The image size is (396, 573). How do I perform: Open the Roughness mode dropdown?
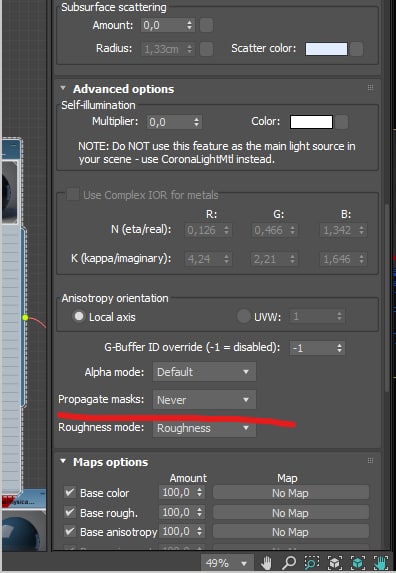pos(204,428)
